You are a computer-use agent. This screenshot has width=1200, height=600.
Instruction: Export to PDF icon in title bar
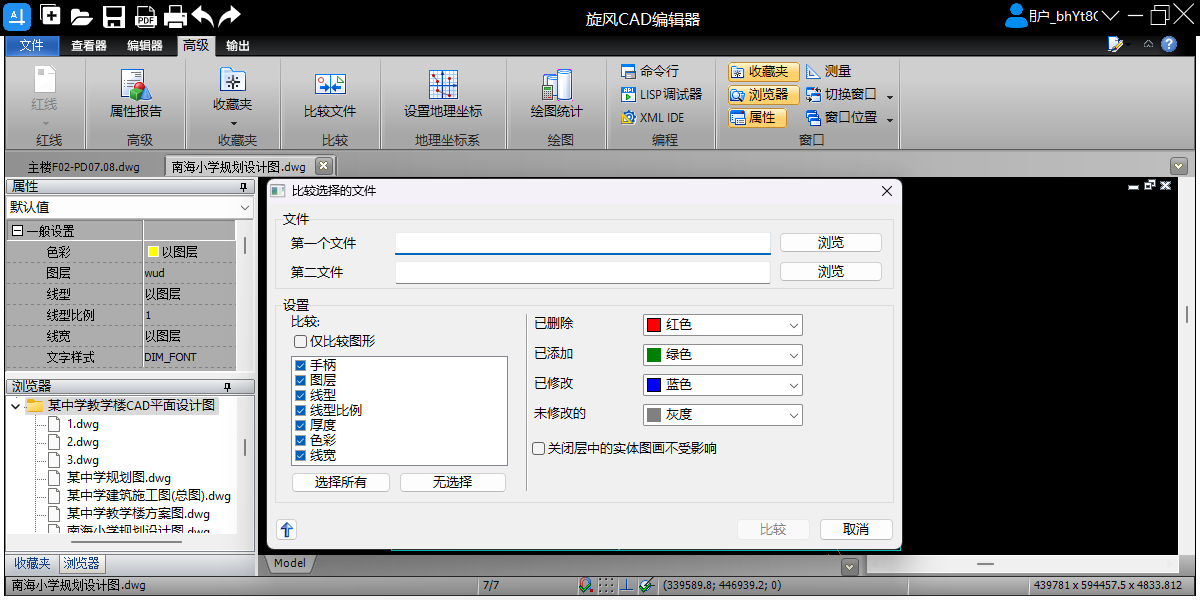[145, 16]
